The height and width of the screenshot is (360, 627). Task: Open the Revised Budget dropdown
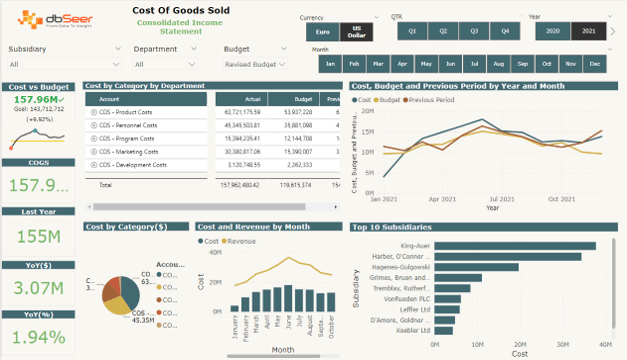pos(255,64)
